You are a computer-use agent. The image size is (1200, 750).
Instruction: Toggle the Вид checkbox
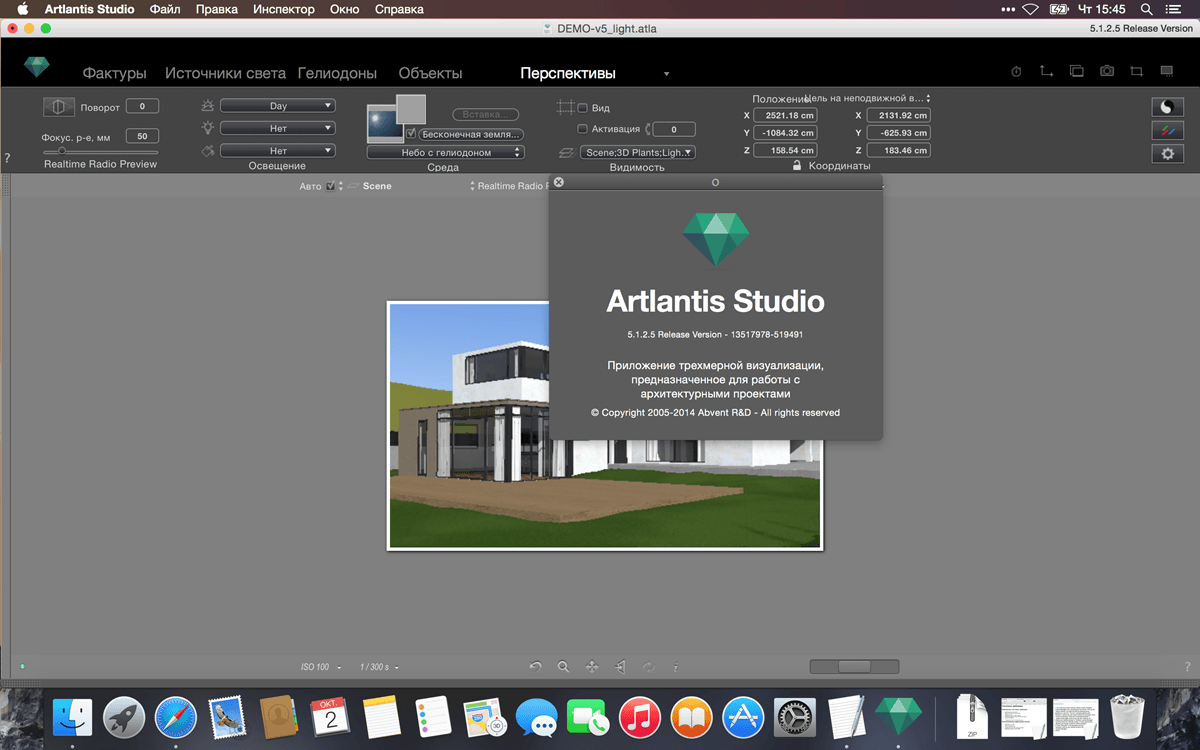click(583, 108)
